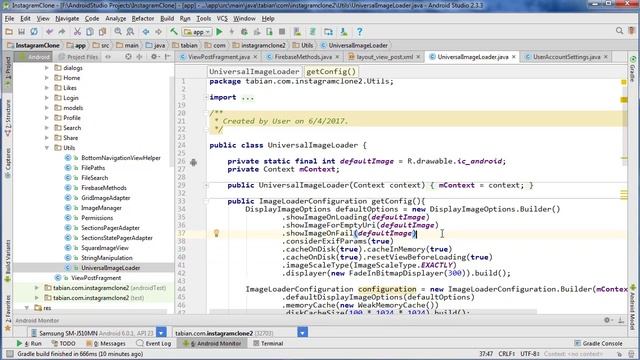Click the light bulb intention icon
The height and width of the screenshot is (360, 640).
coord(216,233)
